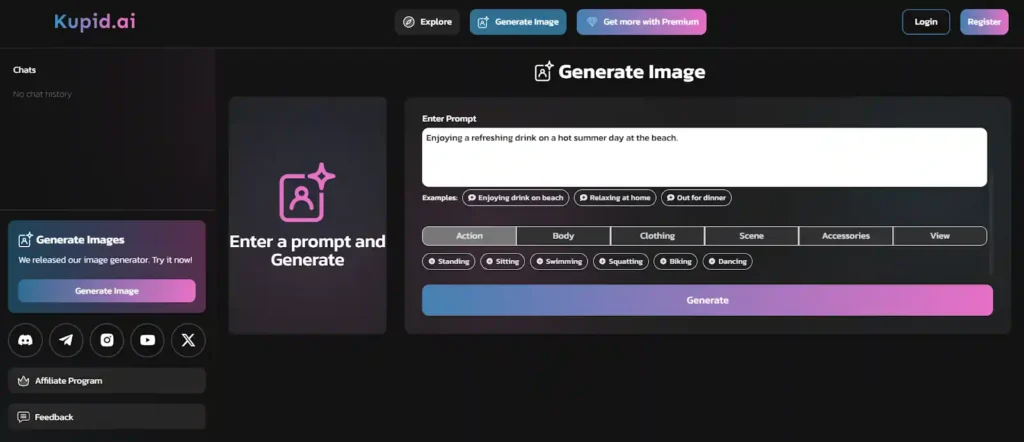Add the Sitting action tag
This screenshot has width=1024, height=442.
(x=503, y=261)
